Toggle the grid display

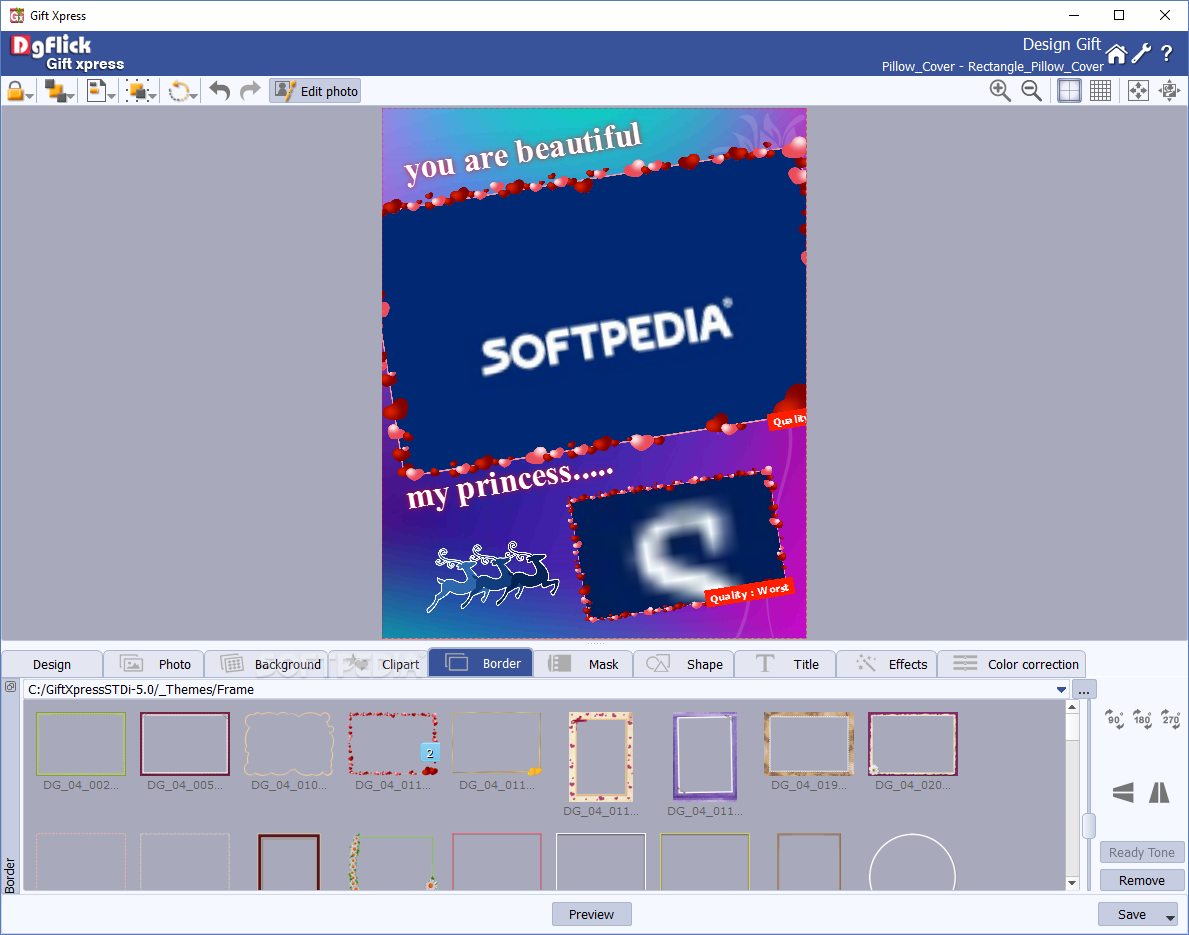[x=1100, y=91]
